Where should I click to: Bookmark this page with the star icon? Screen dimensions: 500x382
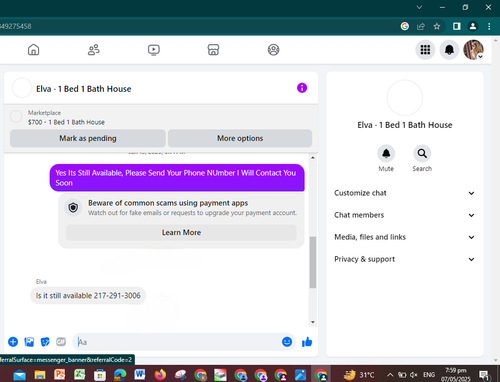[x=437, y=26]
